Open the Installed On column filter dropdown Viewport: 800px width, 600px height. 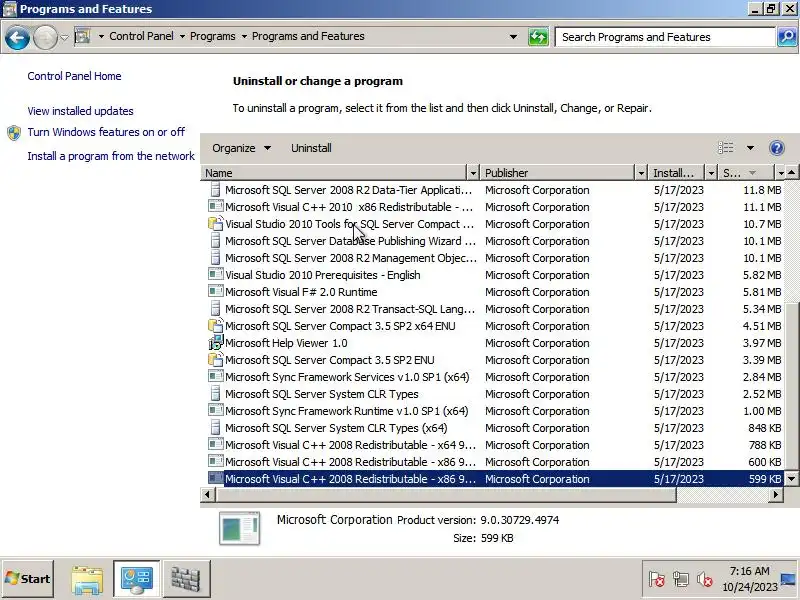pyautogui.click(x=711, y=173)
